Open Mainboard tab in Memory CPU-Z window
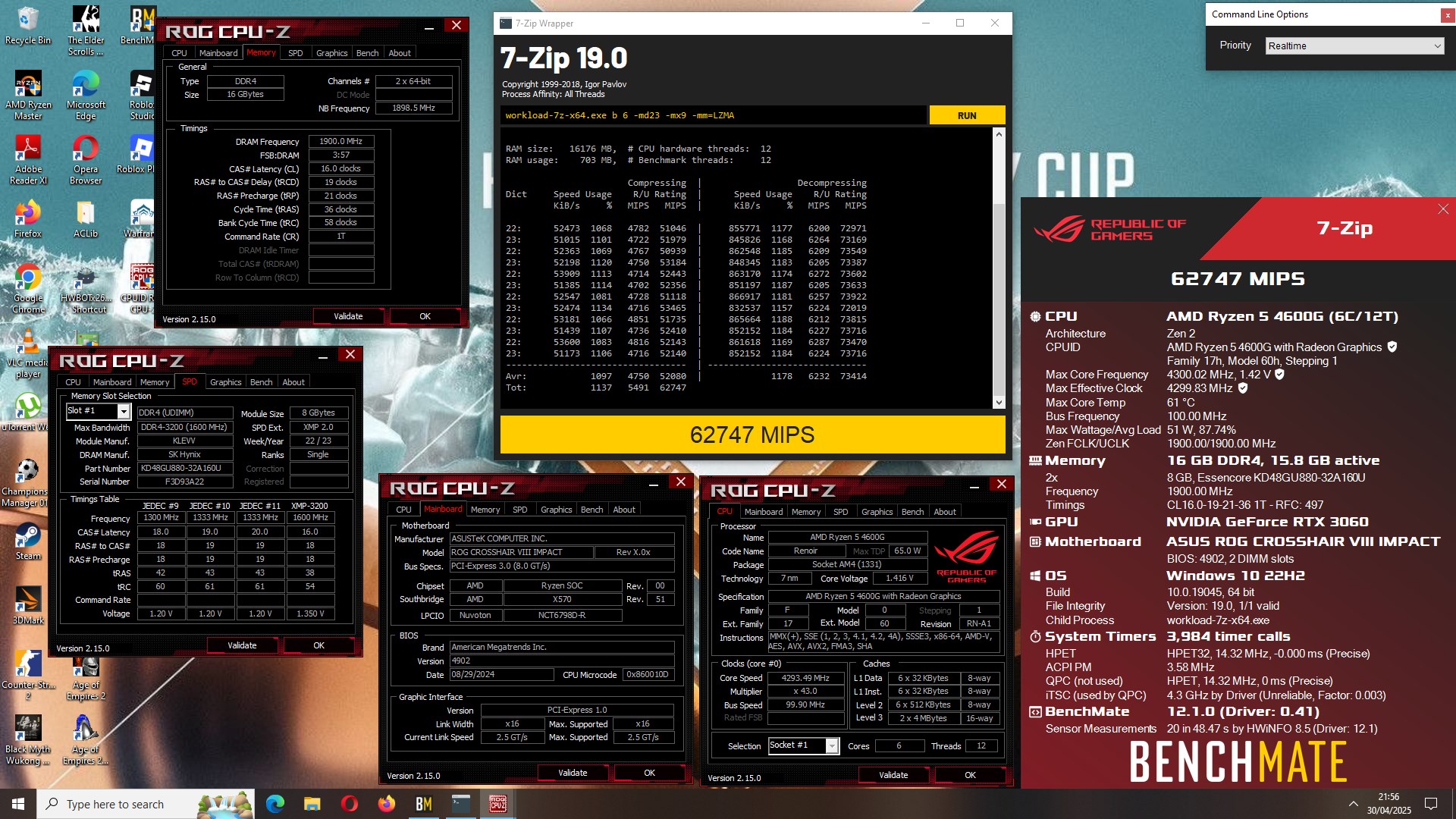The image size is (1456, 819). pos(218,53)
